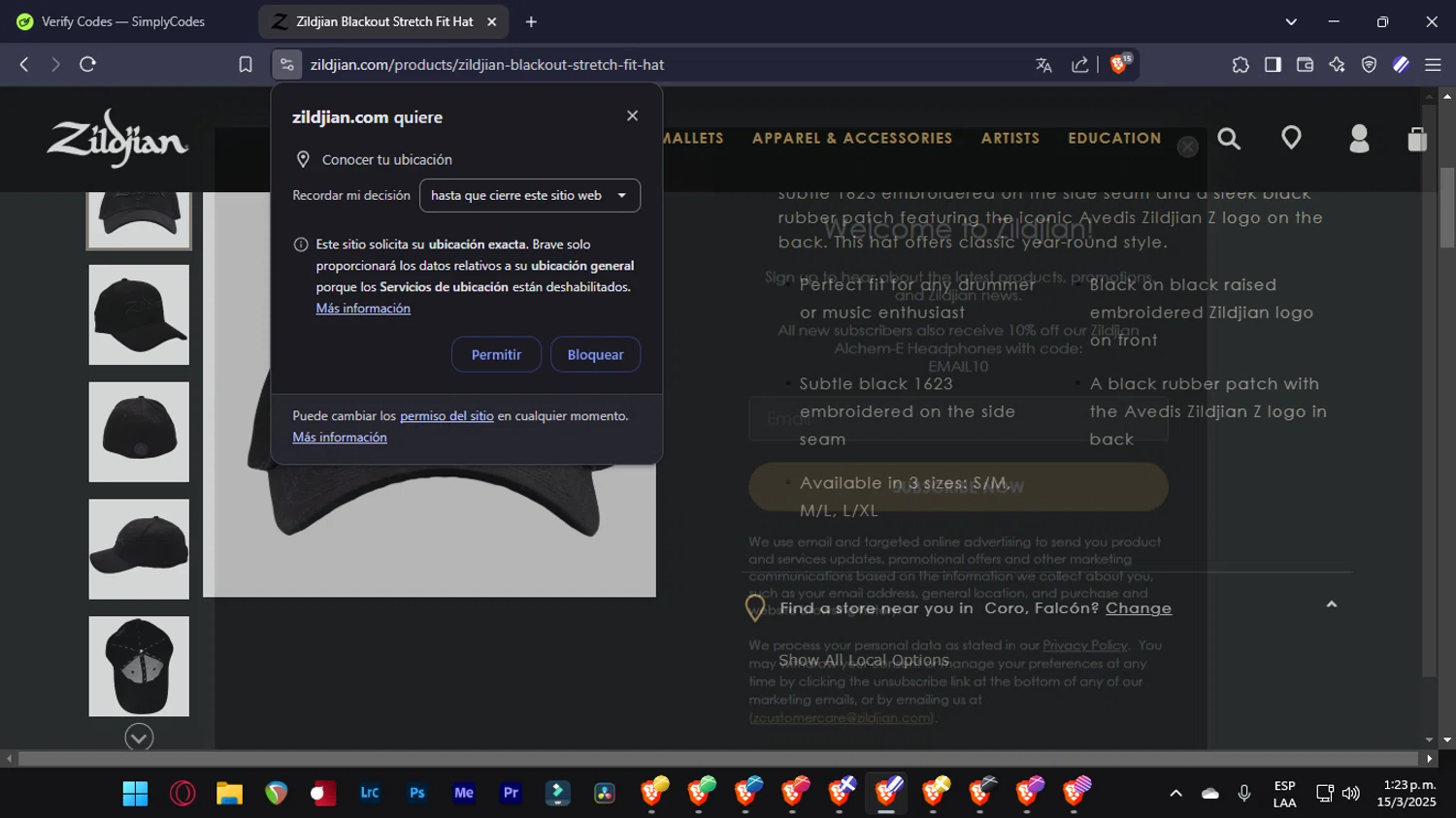Toggle the browser sidebar panel icon
Screen dimensions: 1456x818
coord(1273,64)
